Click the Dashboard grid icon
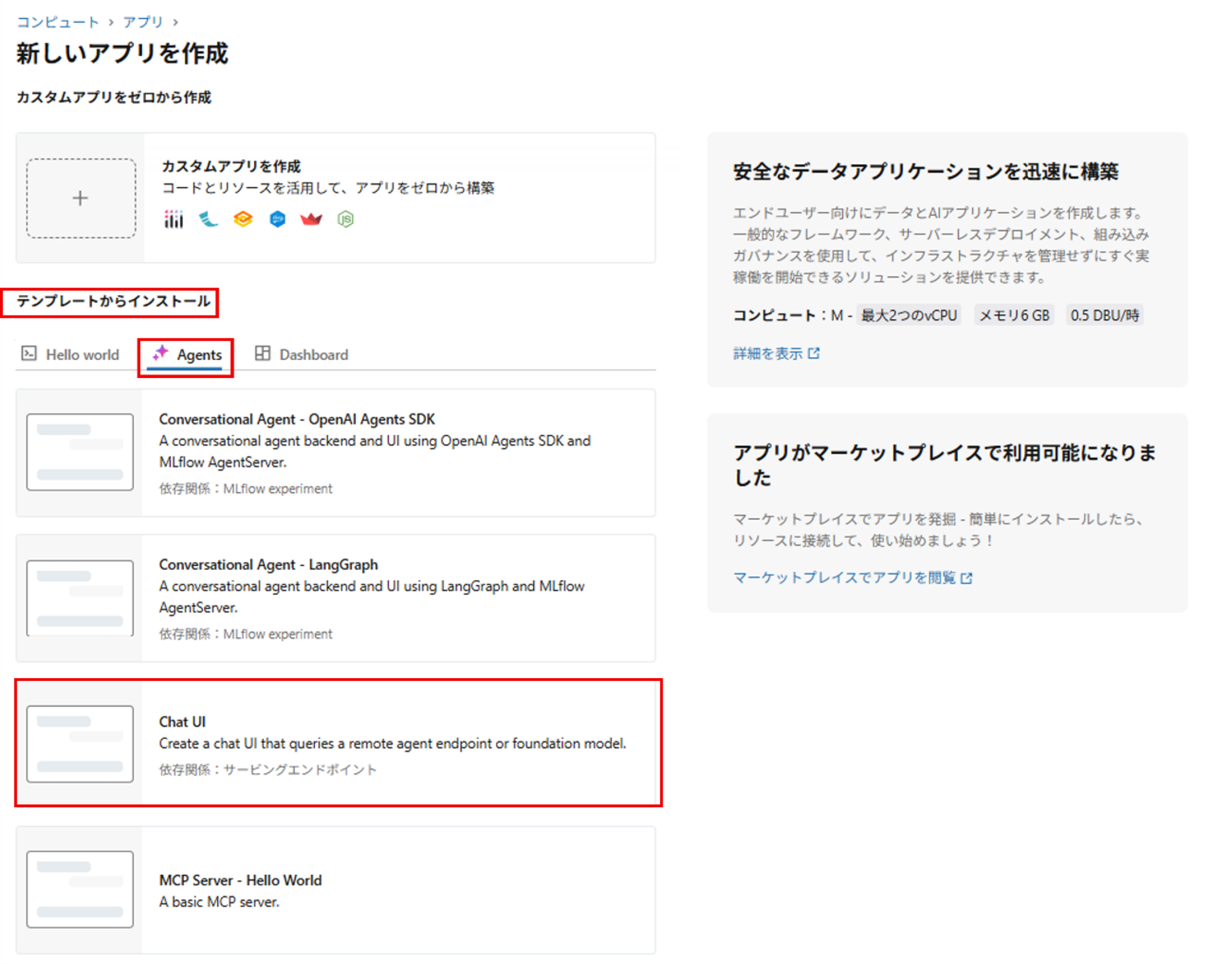This screenshot has height=964, width=1232. click(x=262, y=353)
